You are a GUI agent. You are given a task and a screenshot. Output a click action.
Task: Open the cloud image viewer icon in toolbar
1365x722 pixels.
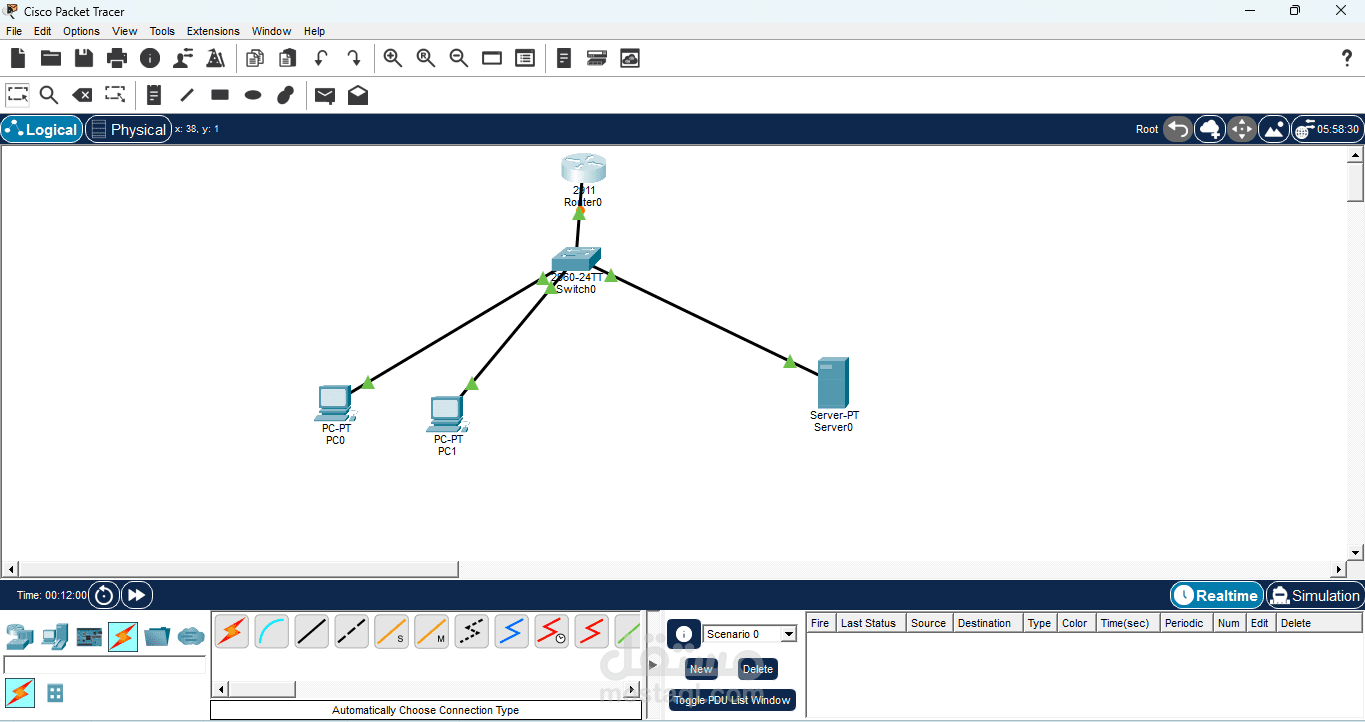tap(630, 58)
